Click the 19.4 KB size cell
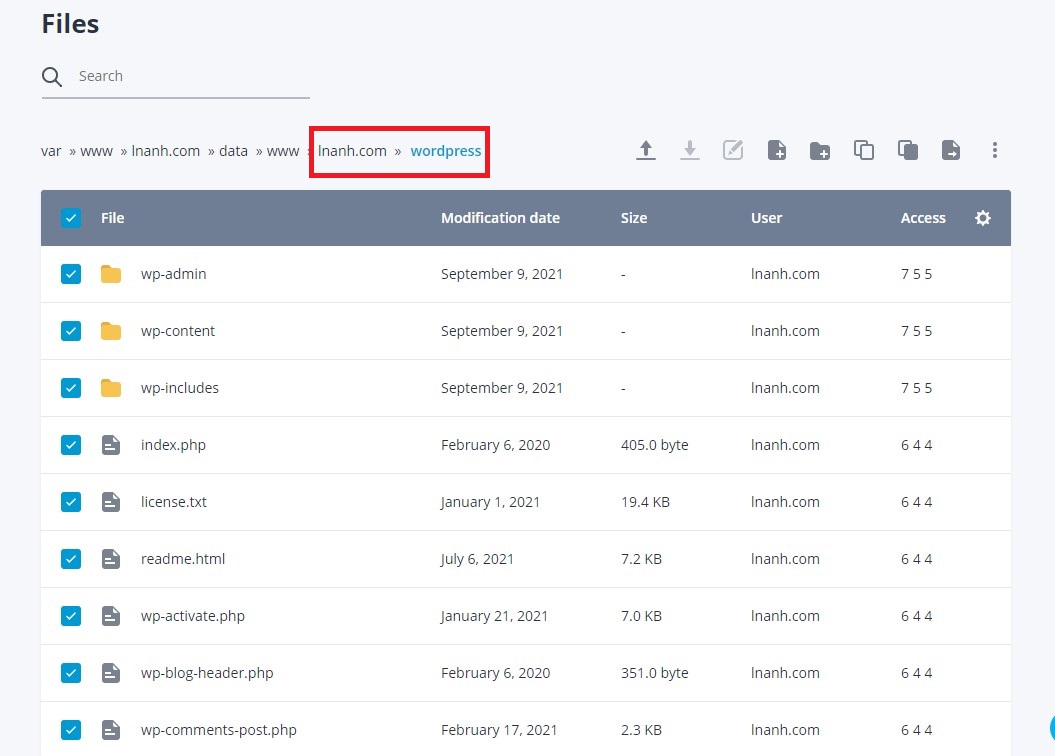 (645, 502)
